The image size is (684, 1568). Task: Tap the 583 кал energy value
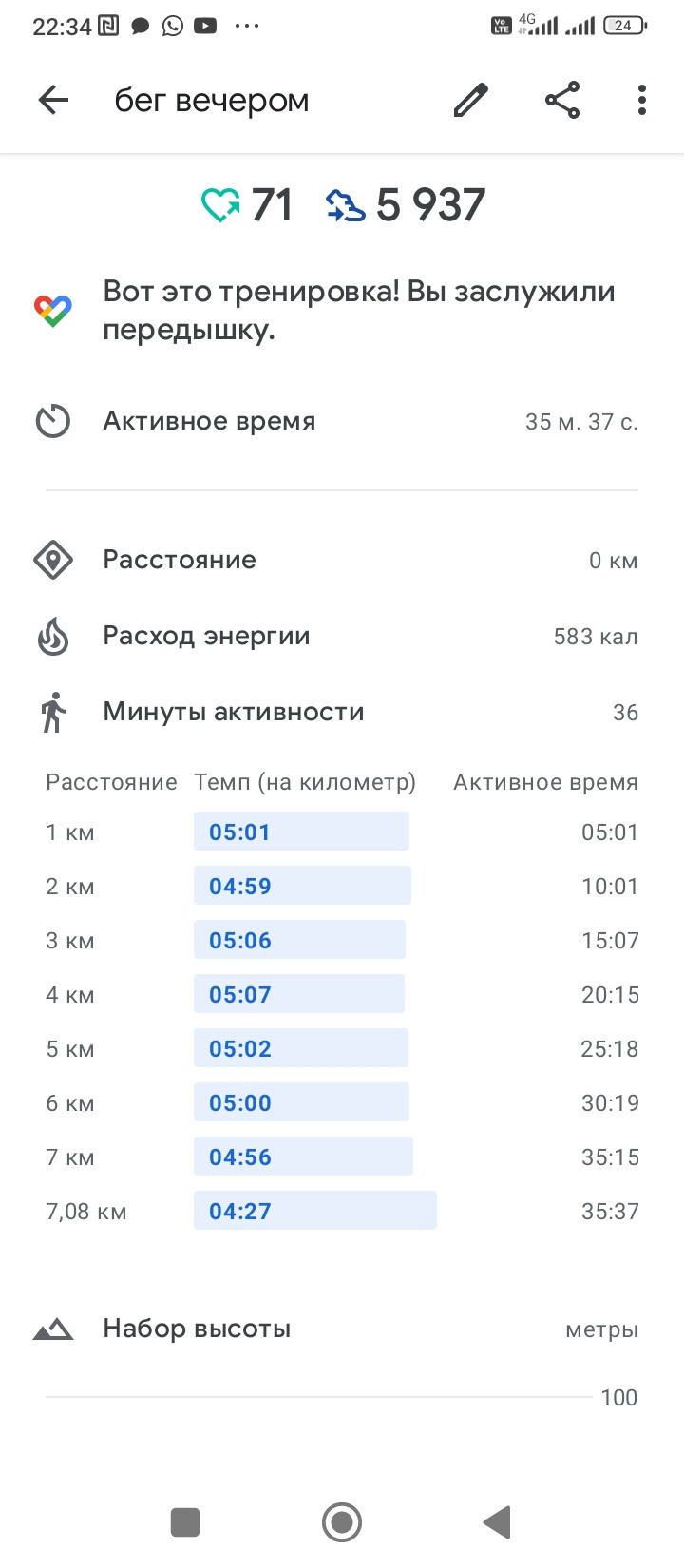coord(596,636)
